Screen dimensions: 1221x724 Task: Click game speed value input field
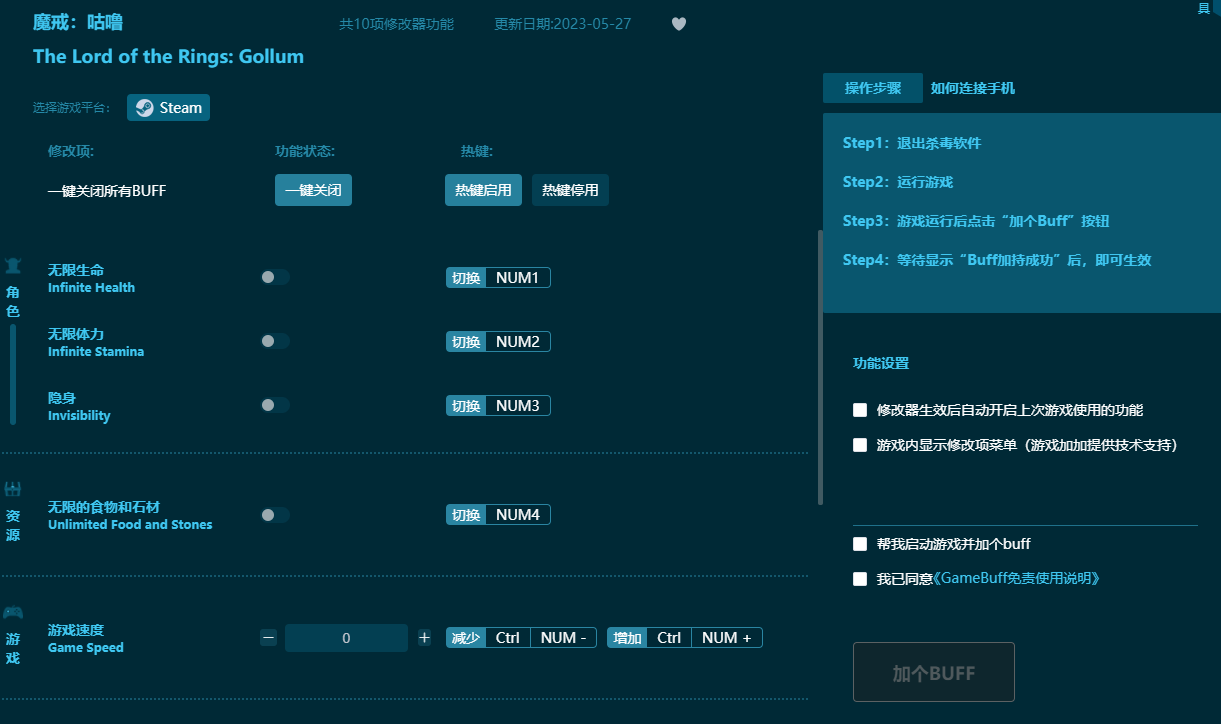pos(346,637)
